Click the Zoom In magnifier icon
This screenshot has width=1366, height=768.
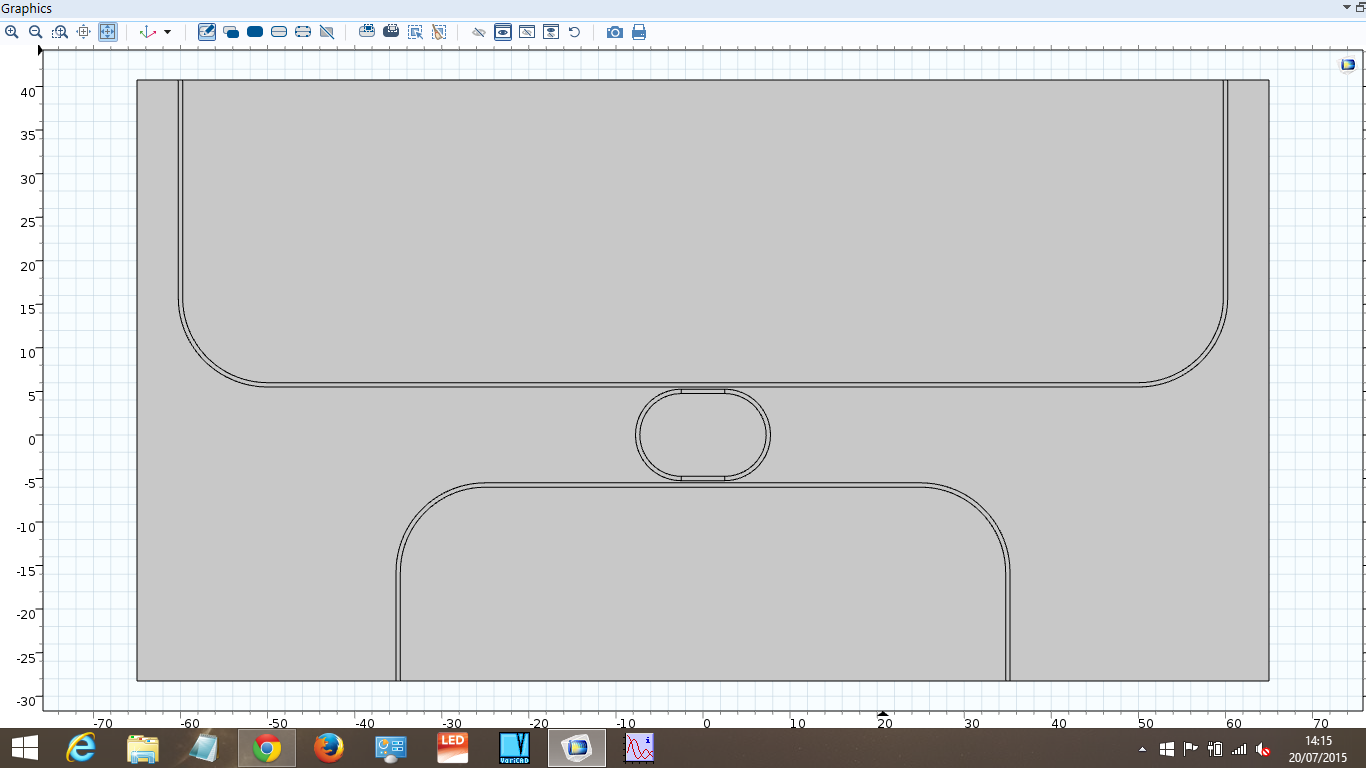tap(12, 32)
